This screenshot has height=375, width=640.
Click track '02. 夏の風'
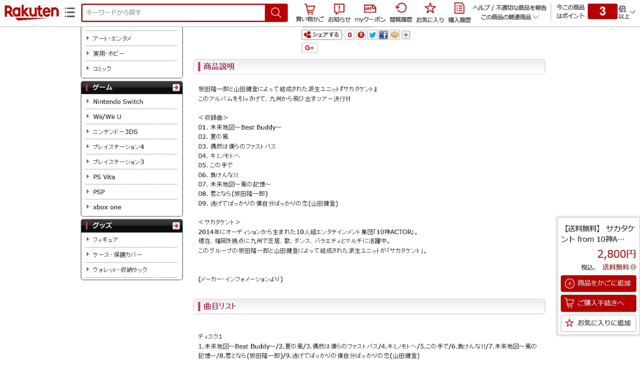[213, 137]
